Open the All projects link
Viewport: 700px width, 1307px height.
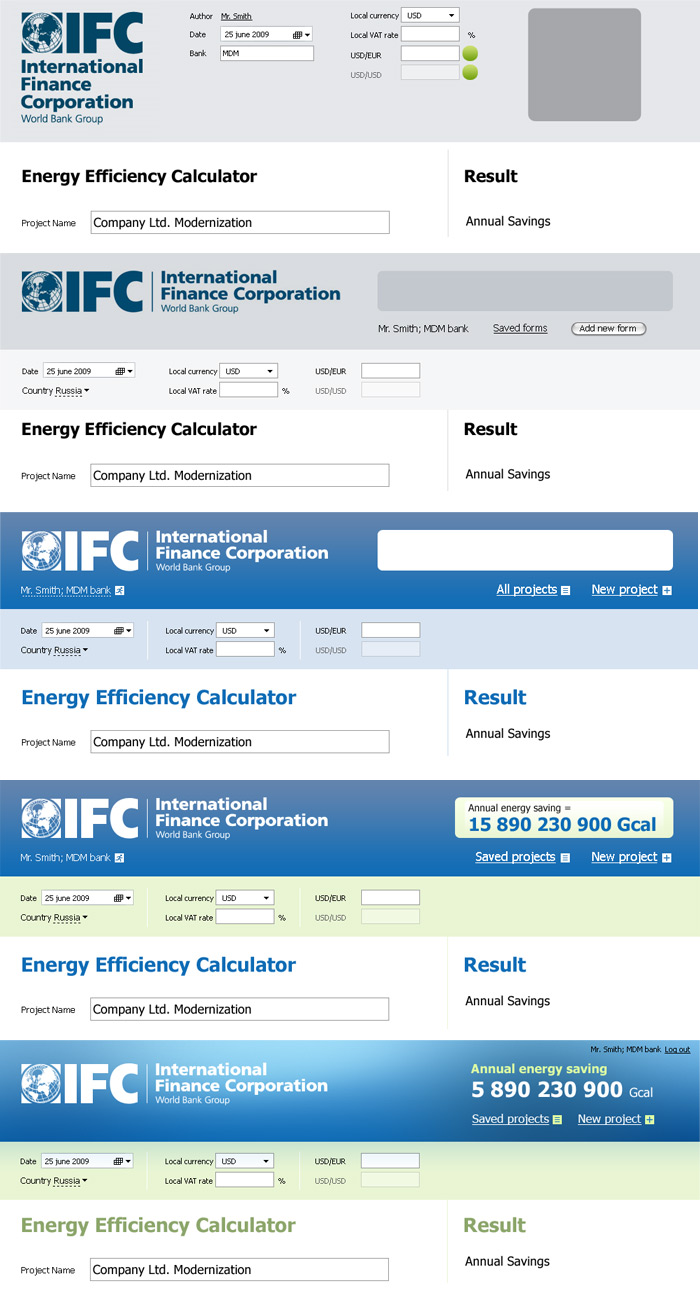[x=526, y=590]
